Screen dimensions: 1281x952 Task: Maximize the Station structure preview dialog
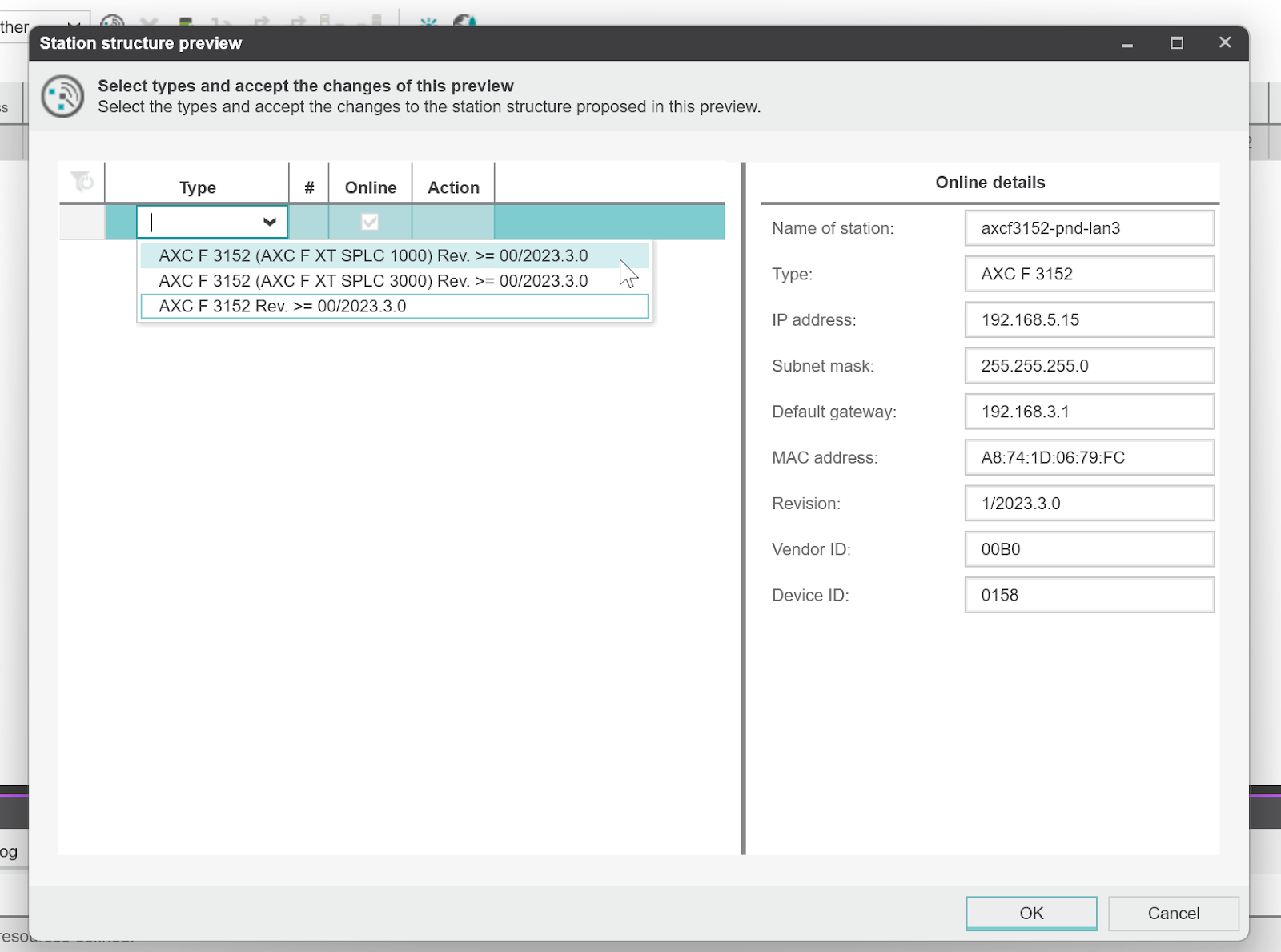click(1176, 43)
